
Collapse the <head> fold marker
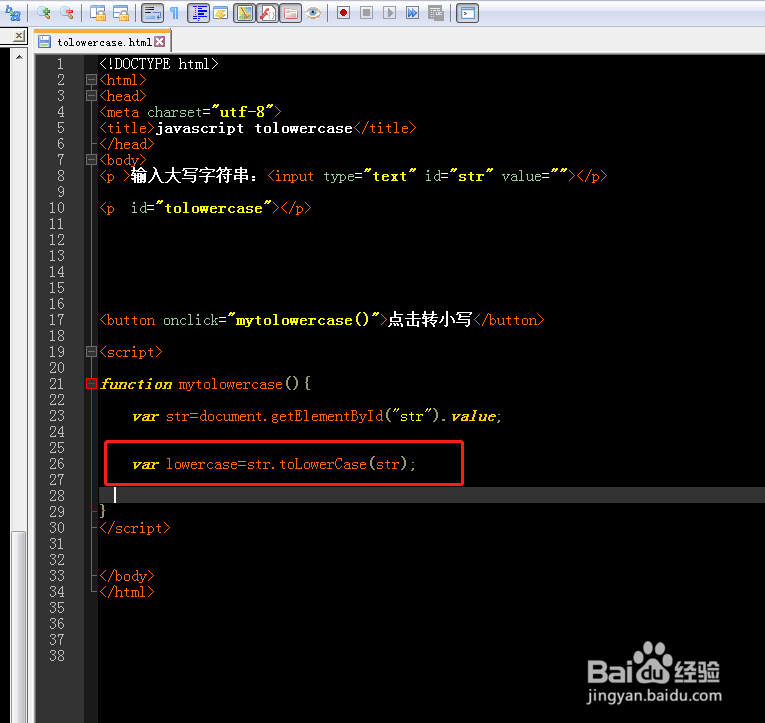click(91, 96)
